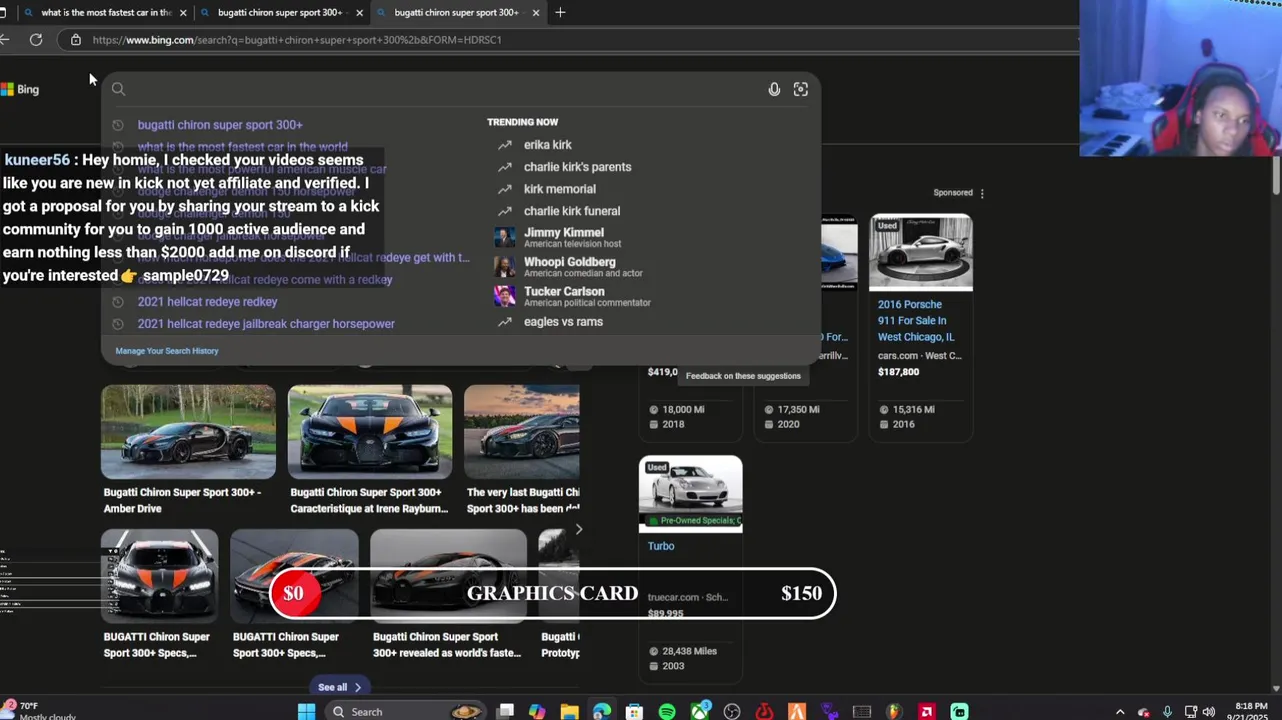Click the site info lock icon in address bar

click(x=75, y=40)
